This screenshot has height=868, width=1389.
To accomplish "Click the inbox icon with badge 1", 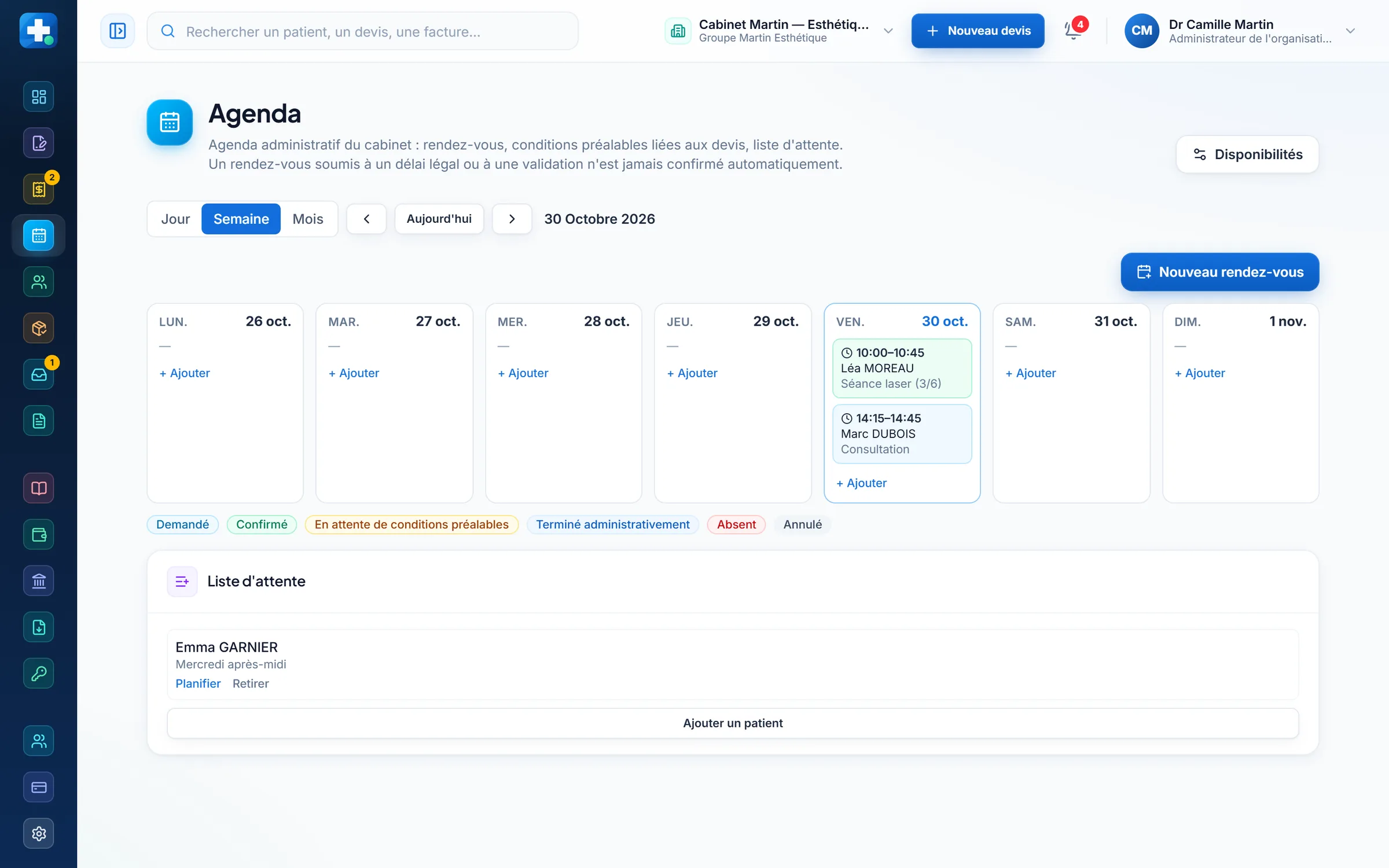I will click(x=39, y=374).
